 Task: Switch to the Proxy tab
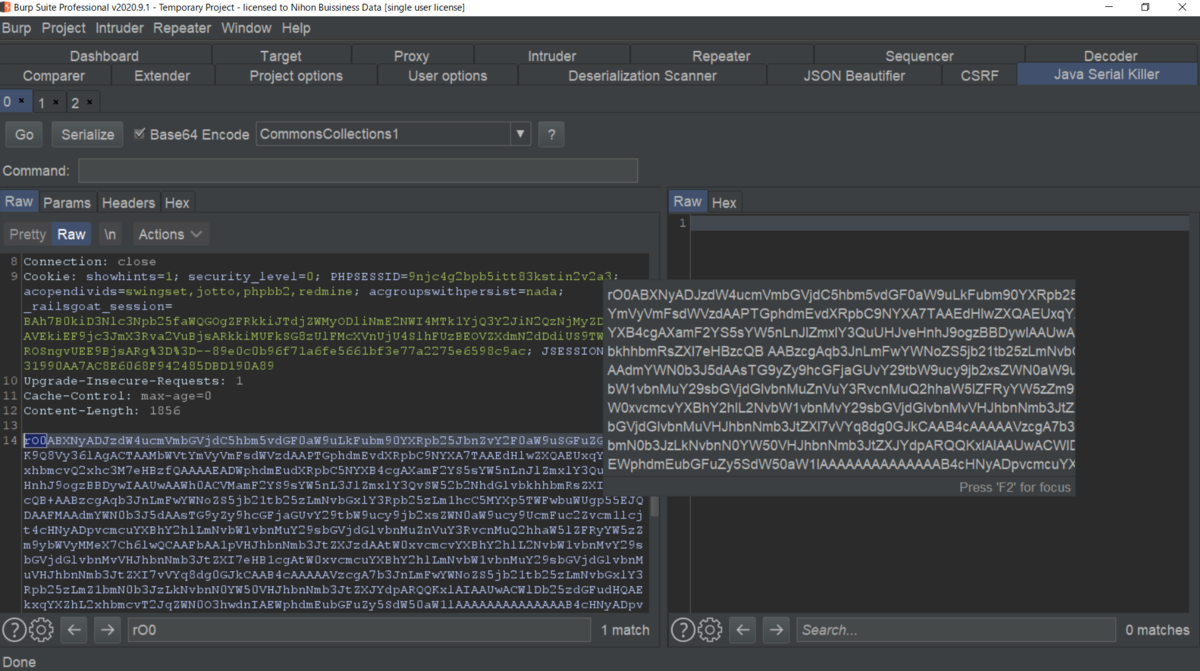point(411,56)
